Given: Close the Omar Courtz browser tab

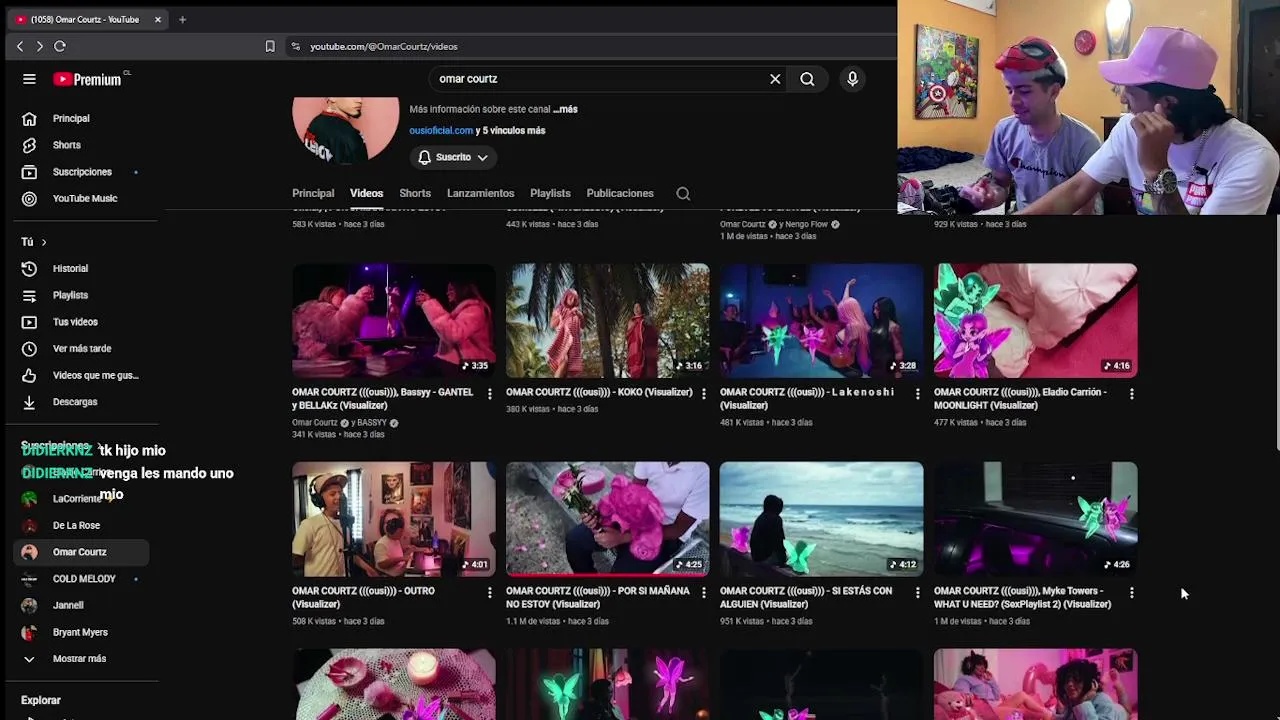Looking at the screenshot, I should click(157, 19).
